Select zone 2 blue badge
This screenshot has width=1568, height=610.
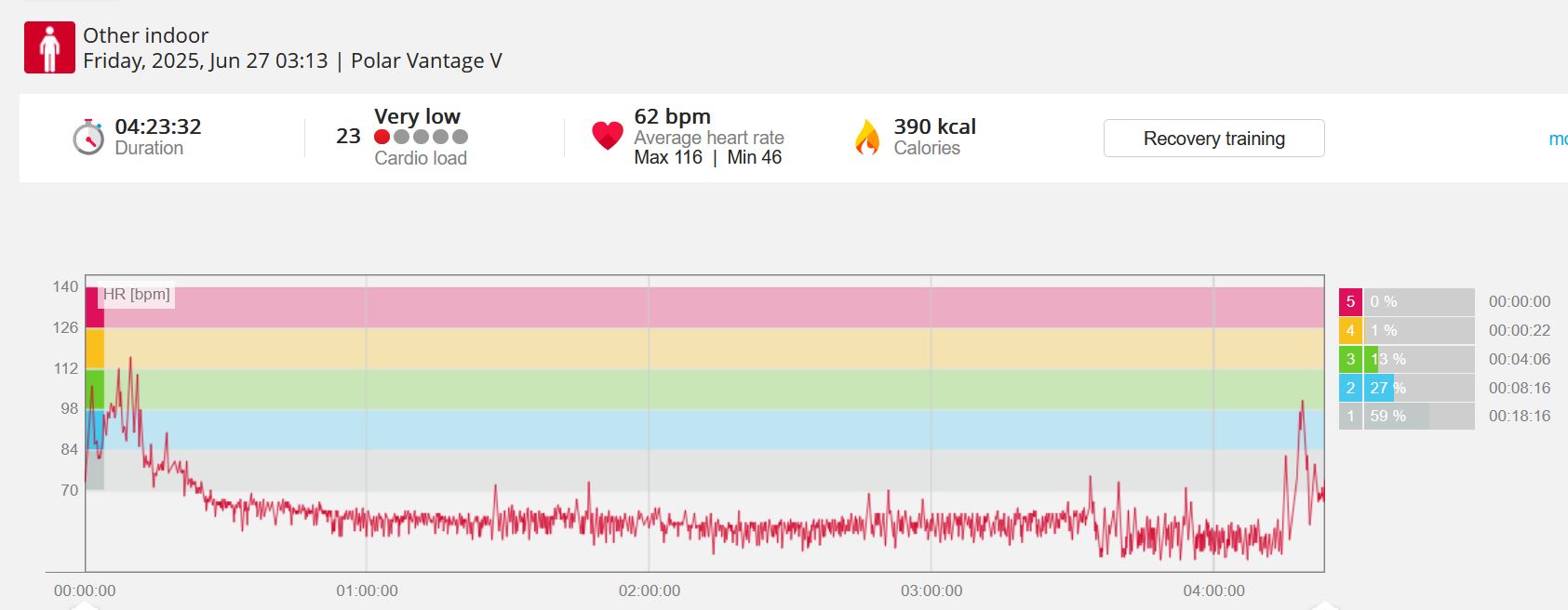(x=1350, y=388)
